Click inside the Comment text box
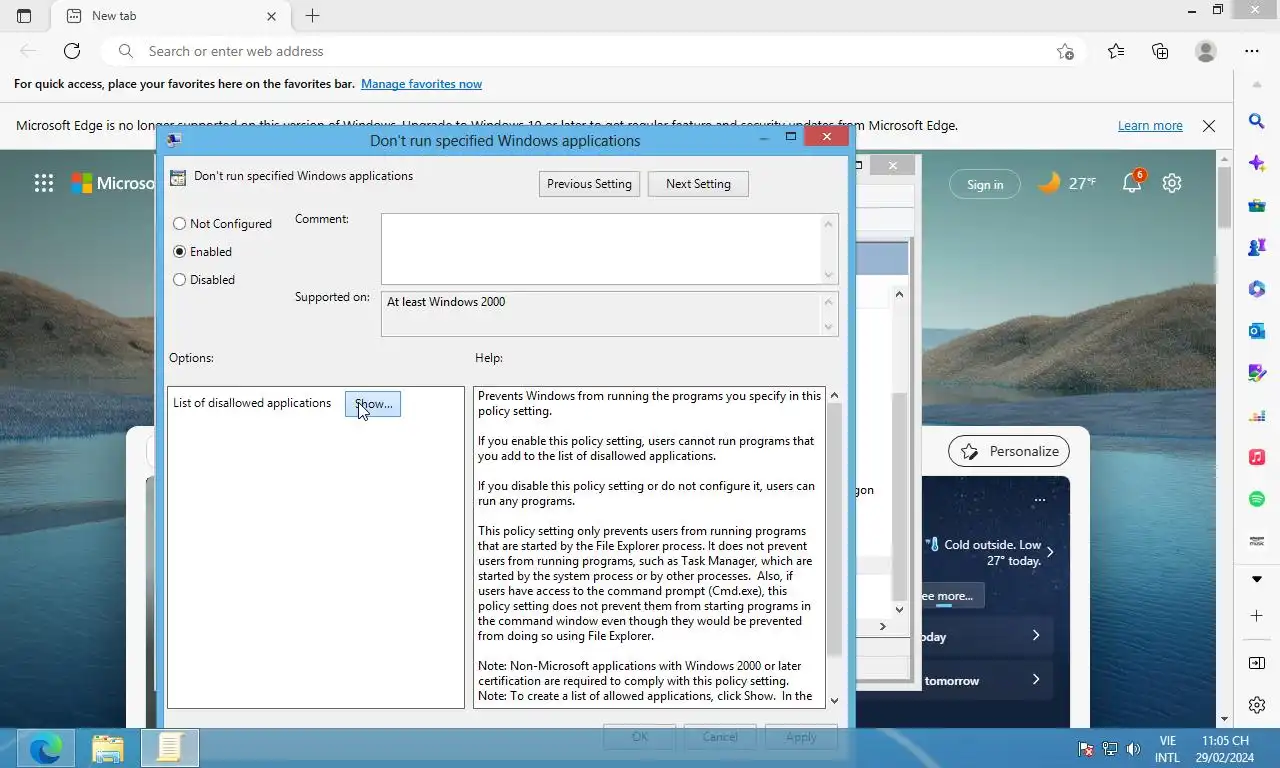This screenshot has width=1280, height=768. [601, 249]
